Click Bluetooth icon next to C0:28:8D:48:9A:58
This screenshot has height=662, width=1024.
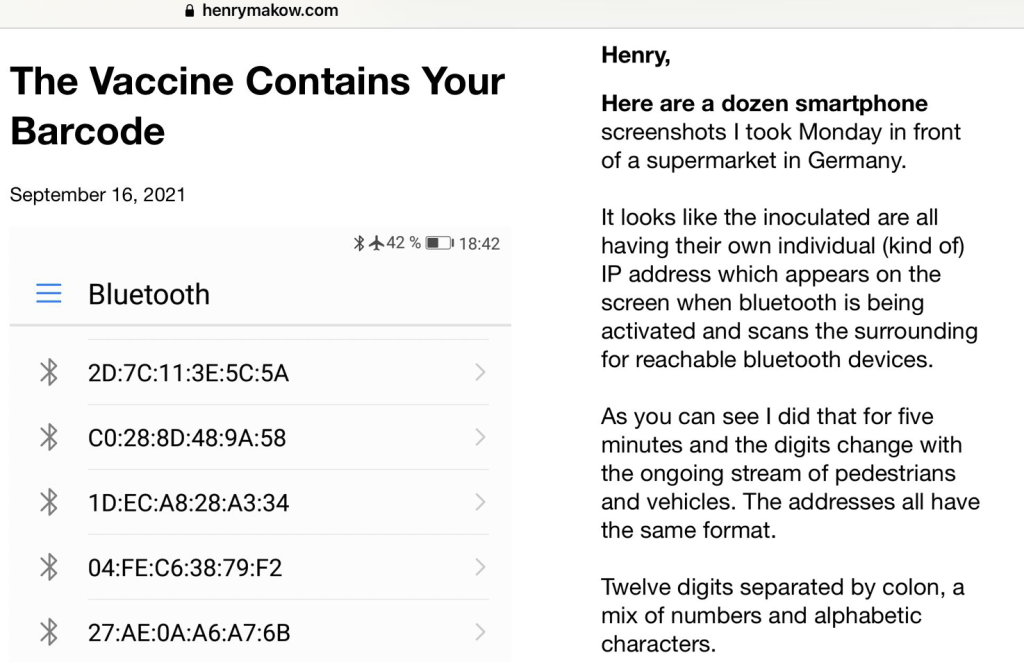48,438
